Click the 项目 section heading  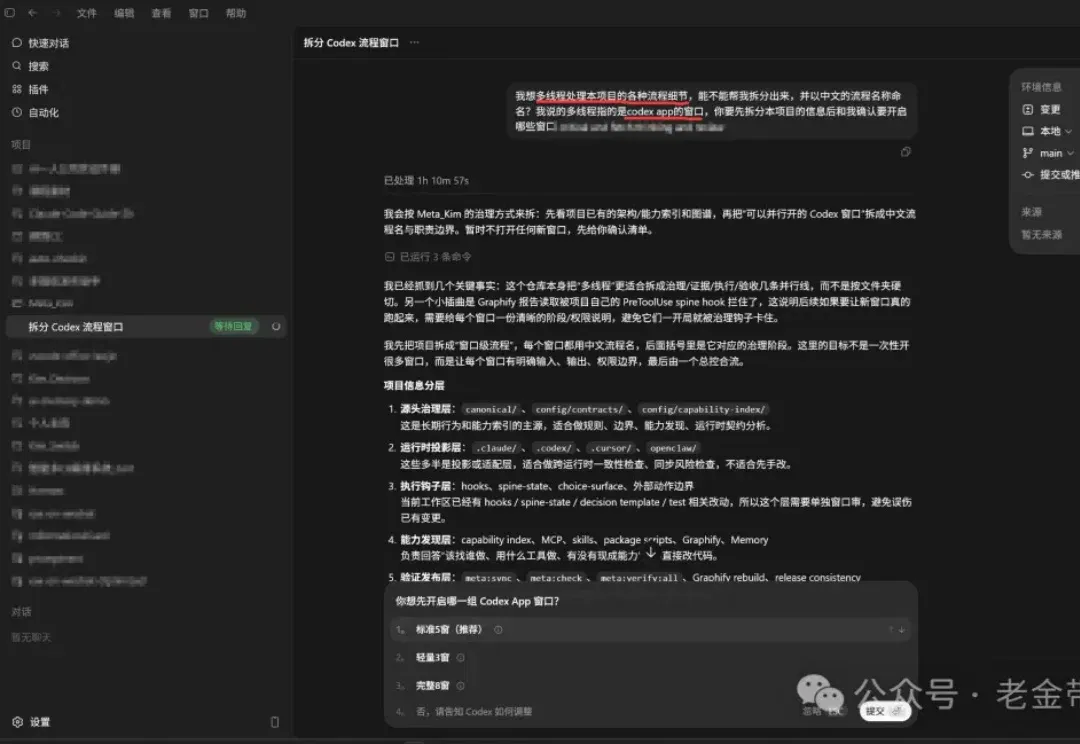(21, 145)
